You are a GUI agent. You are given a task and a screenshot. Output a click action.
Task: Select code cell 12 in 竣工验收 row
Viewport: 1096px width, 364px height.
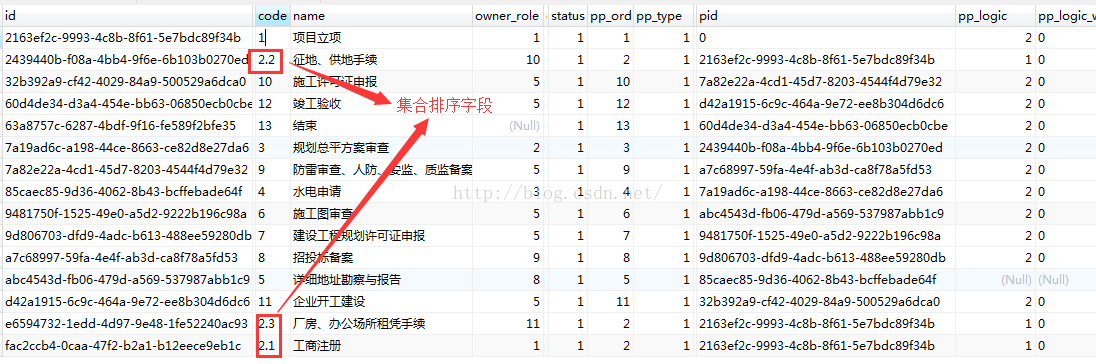click(272, 104)
